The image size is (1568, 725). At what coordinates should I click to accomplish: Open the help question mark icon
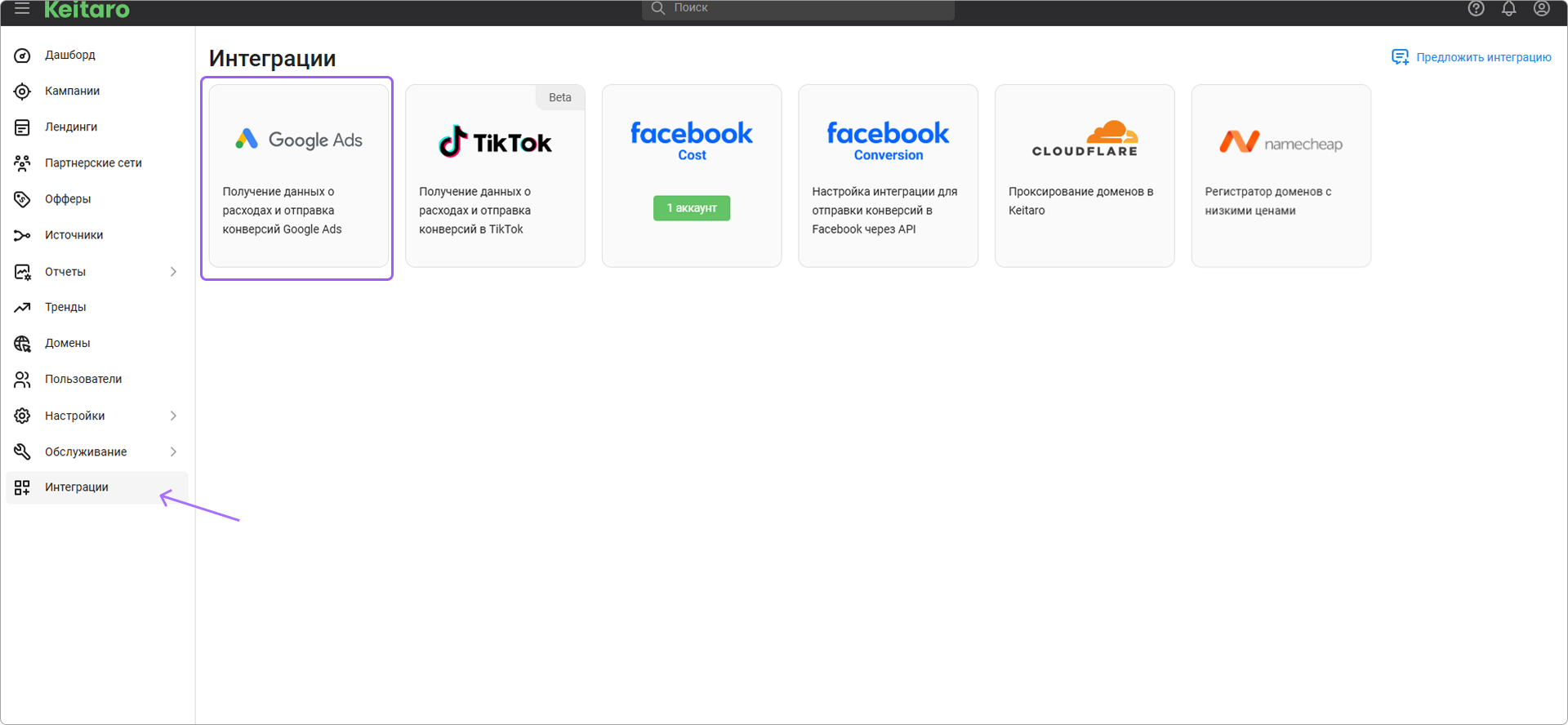(1476, 8)
